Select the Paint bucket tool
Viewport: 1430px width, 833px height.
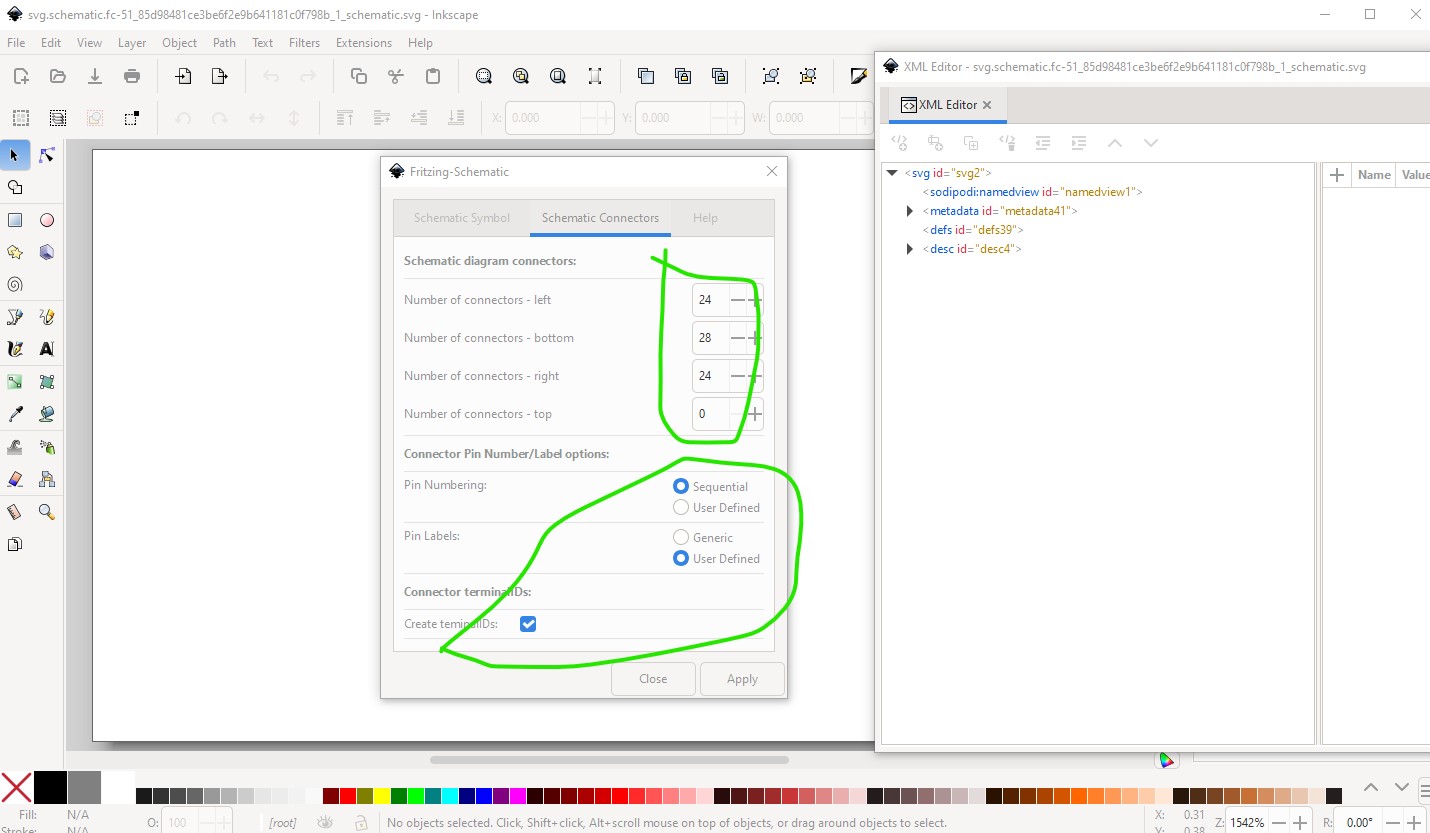pos(46,414)
